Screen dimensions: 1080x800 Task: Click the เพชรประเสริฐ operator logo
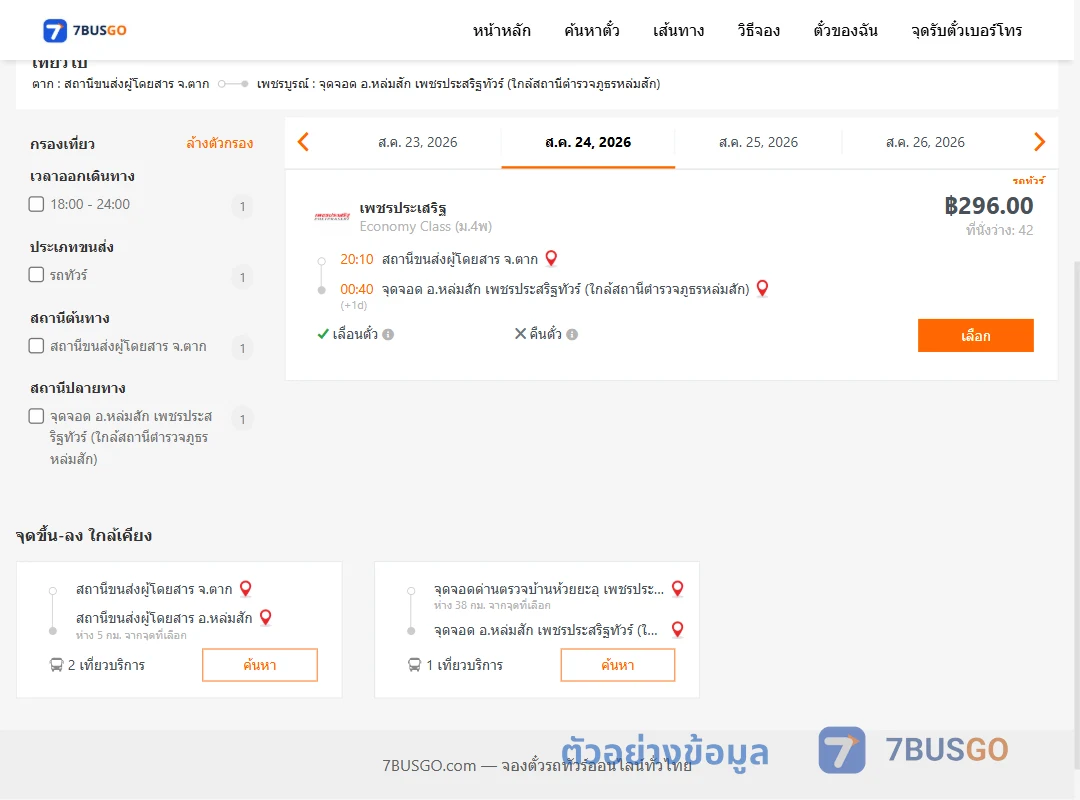[332, 216]
